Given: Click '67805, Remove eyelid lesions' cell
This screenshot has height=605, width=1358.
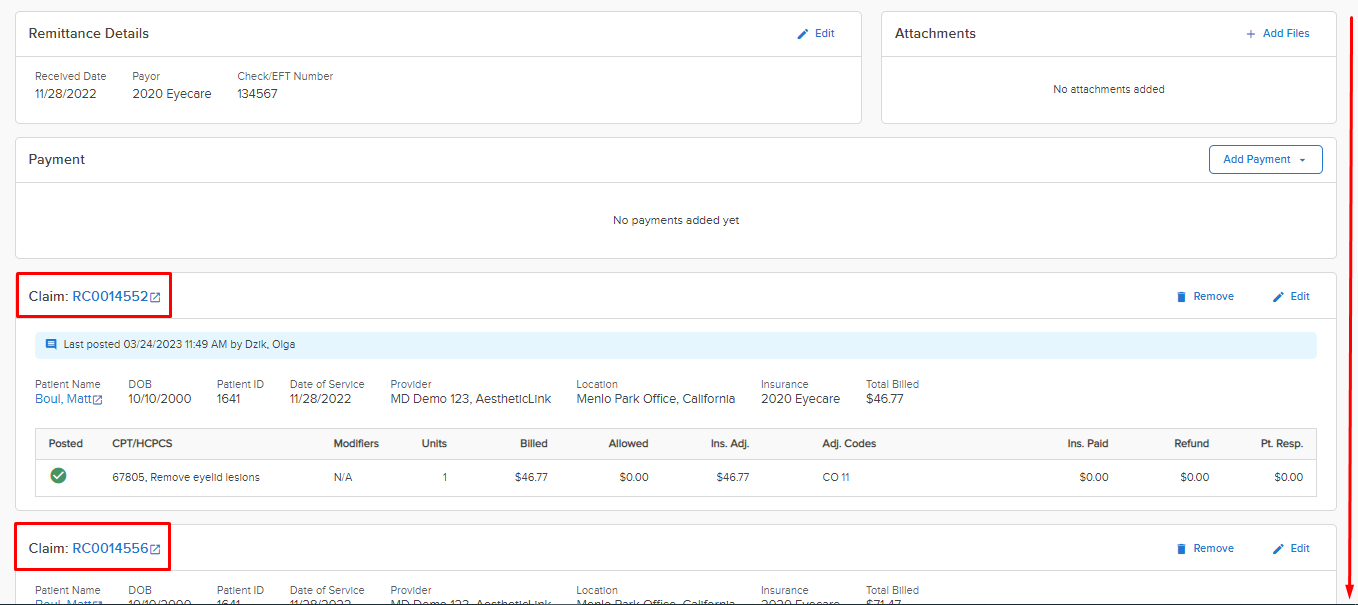Looking at the screenshot, I should 186,478.
